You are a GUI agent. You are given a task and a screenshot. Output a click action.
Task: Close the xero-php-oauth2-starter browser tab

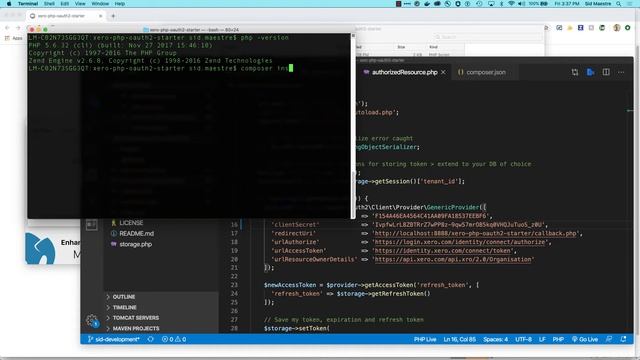[100, 16]
